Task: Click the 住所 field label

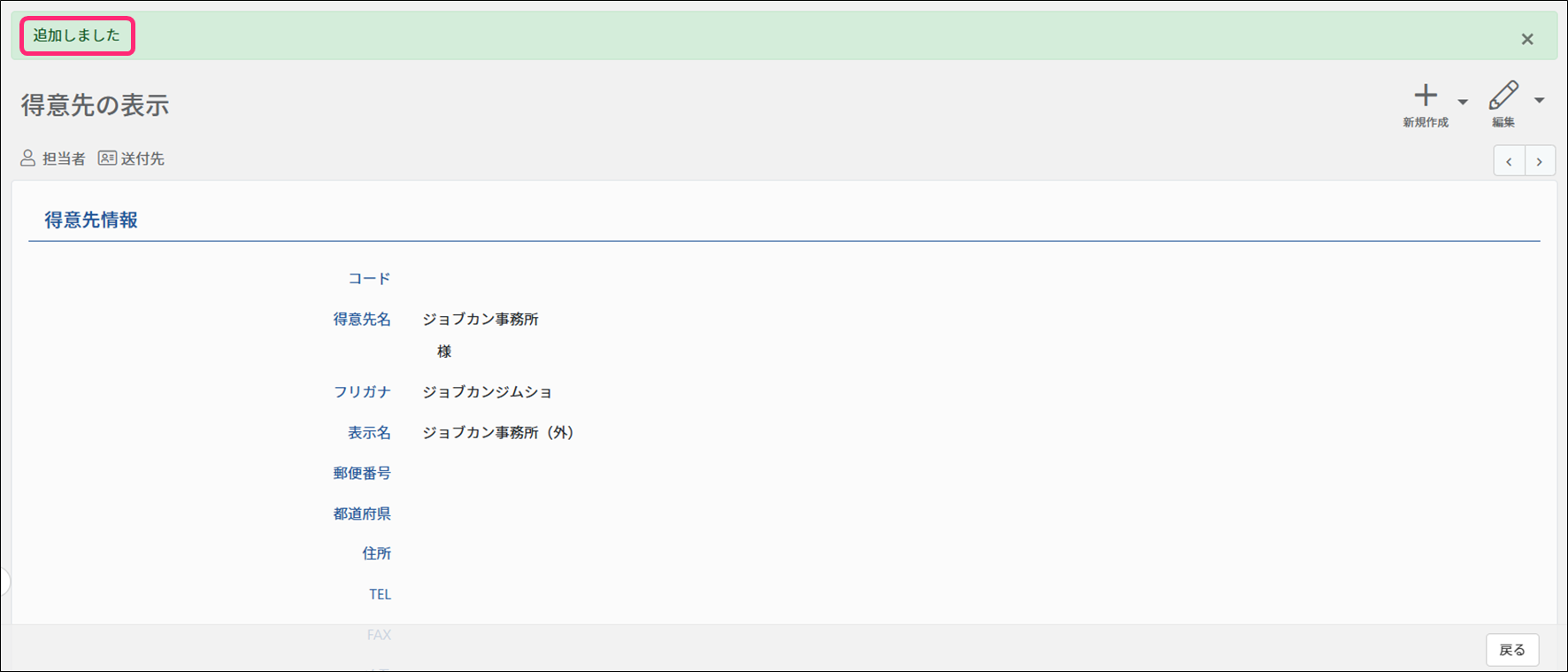Action: pos(376,553)
